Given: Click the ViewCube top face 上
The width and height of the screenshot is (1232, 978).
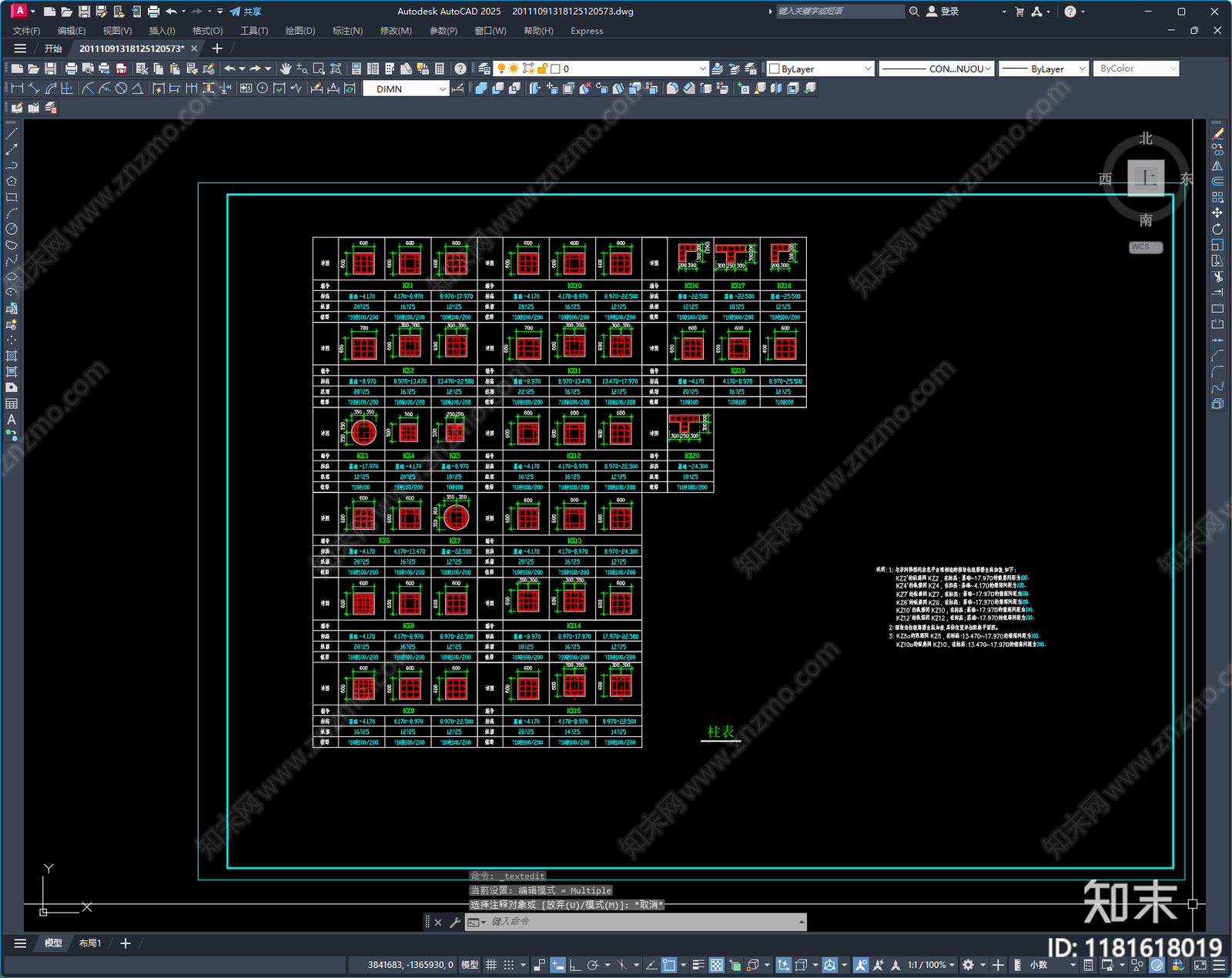Looking at the screenshot, I should (x=1146, y=178).
